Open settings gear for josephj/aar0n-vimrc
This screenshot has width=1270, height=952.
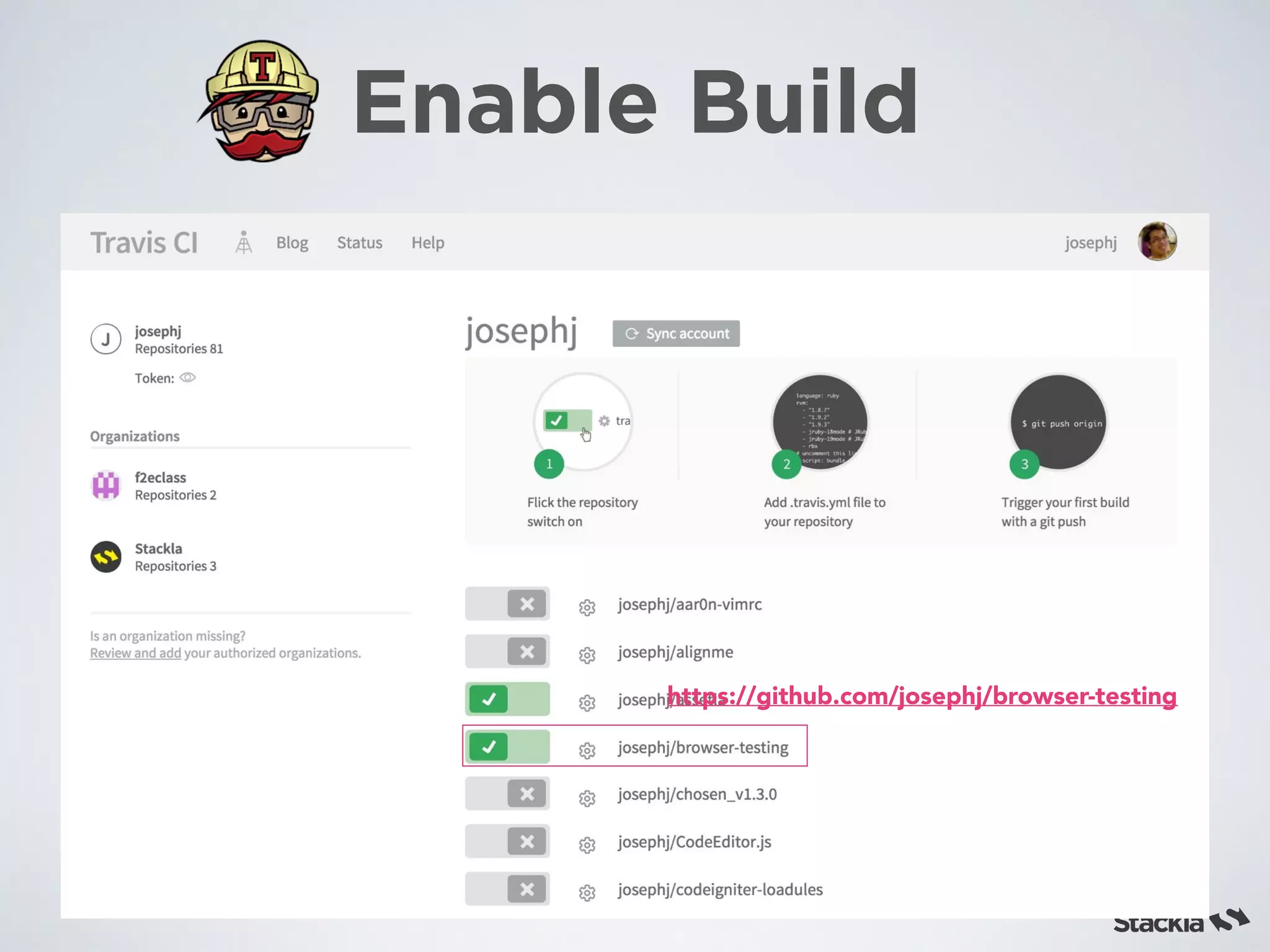pyautogui.click(x=587, y=607)
